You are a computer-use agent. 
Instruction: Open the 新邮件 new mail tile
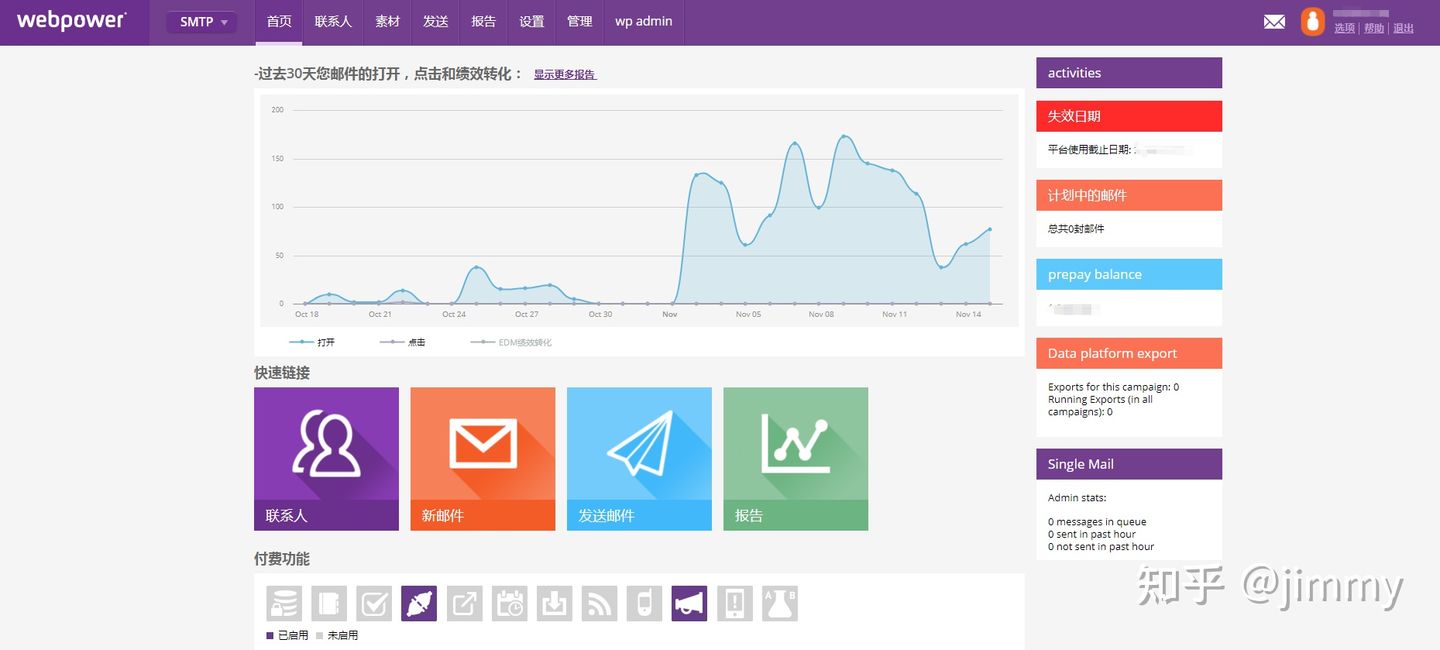click(x=483, y=459)
